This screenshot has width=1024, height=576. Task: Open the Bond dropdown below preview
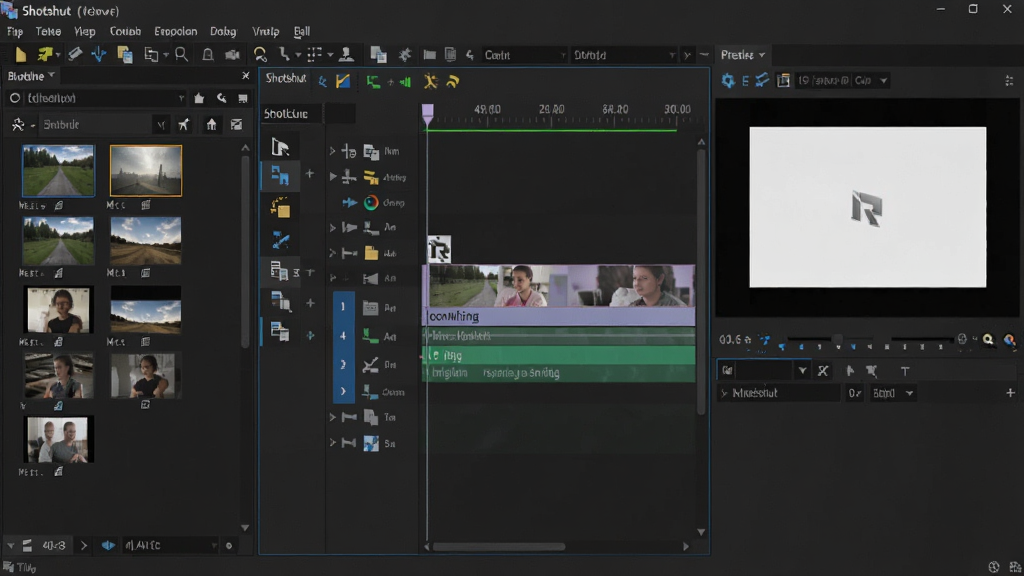[x=893, y=393]
